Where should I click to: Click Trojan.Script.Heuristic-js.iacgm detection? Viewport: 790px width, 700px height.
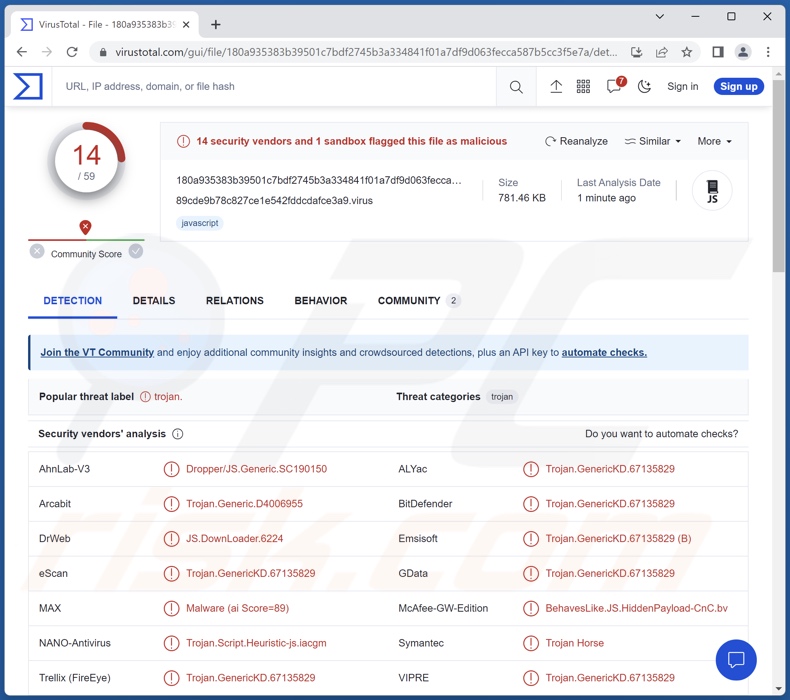point(256,643)
